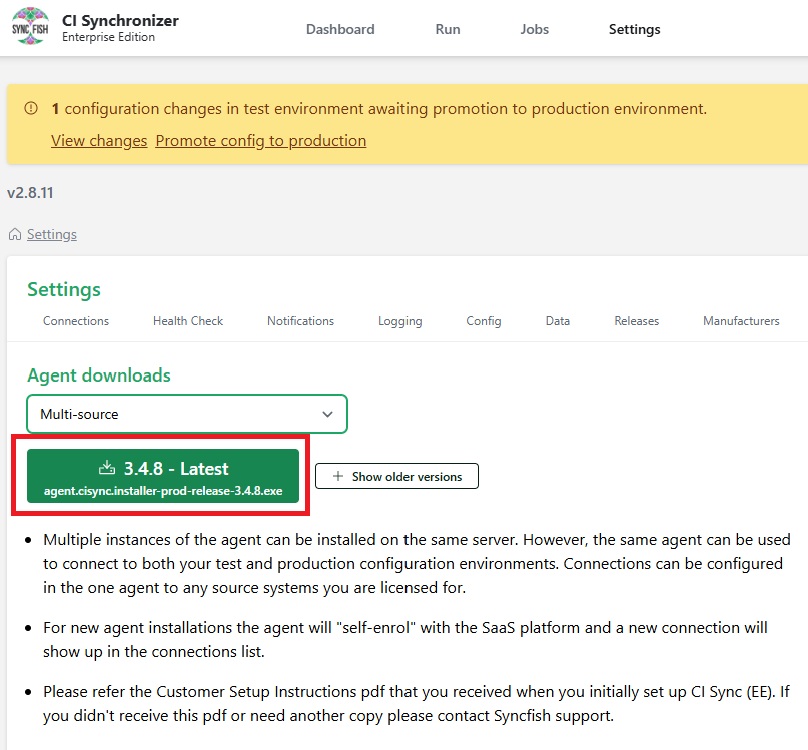
Task: Open the Releases tab
Action: tap(636, 321)
